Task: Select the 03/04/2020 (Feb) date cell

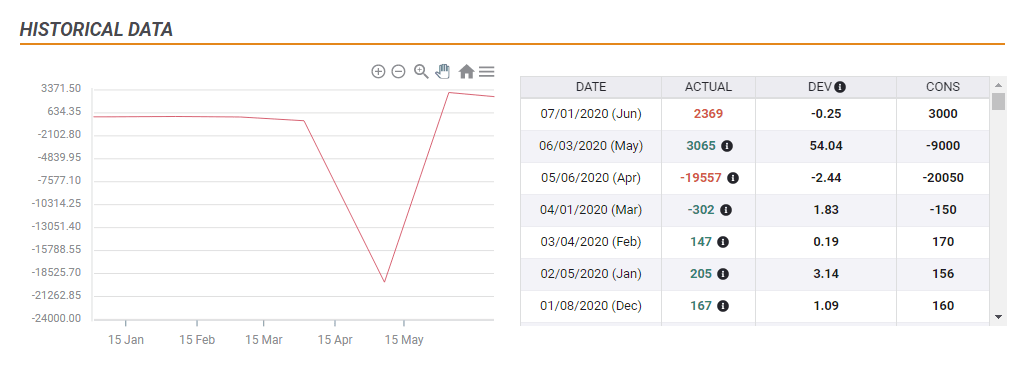Action: click(591, 242)
